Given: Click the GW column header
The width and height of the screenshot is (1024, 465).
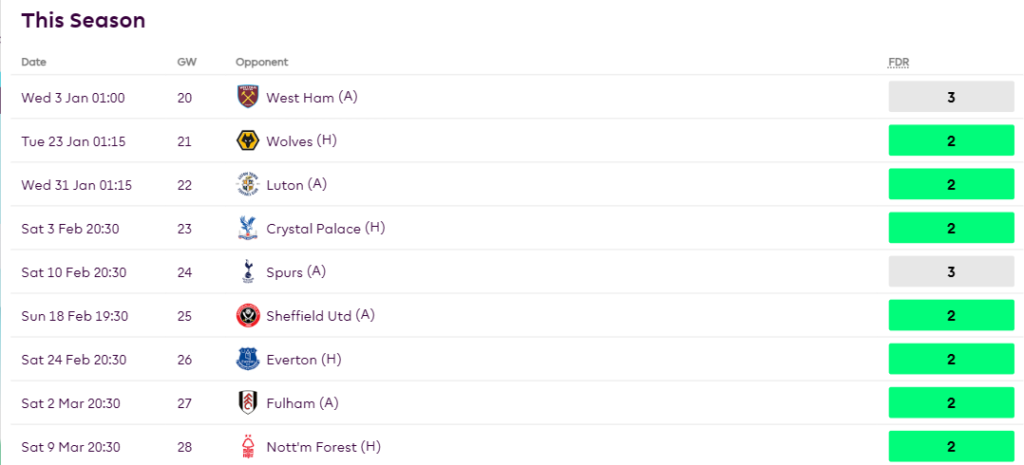Looking at the screenshot, I should pos(187,62).
